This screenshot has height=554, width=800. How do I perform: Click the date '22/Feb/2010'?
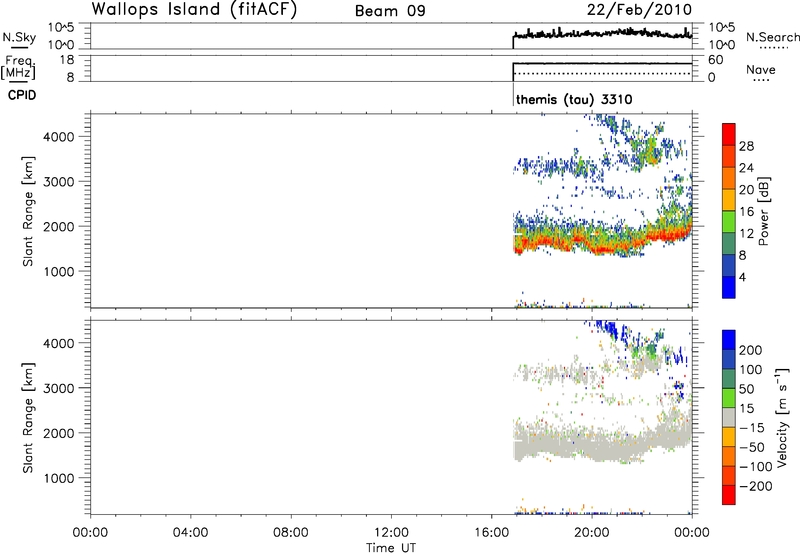coord(639,10)
